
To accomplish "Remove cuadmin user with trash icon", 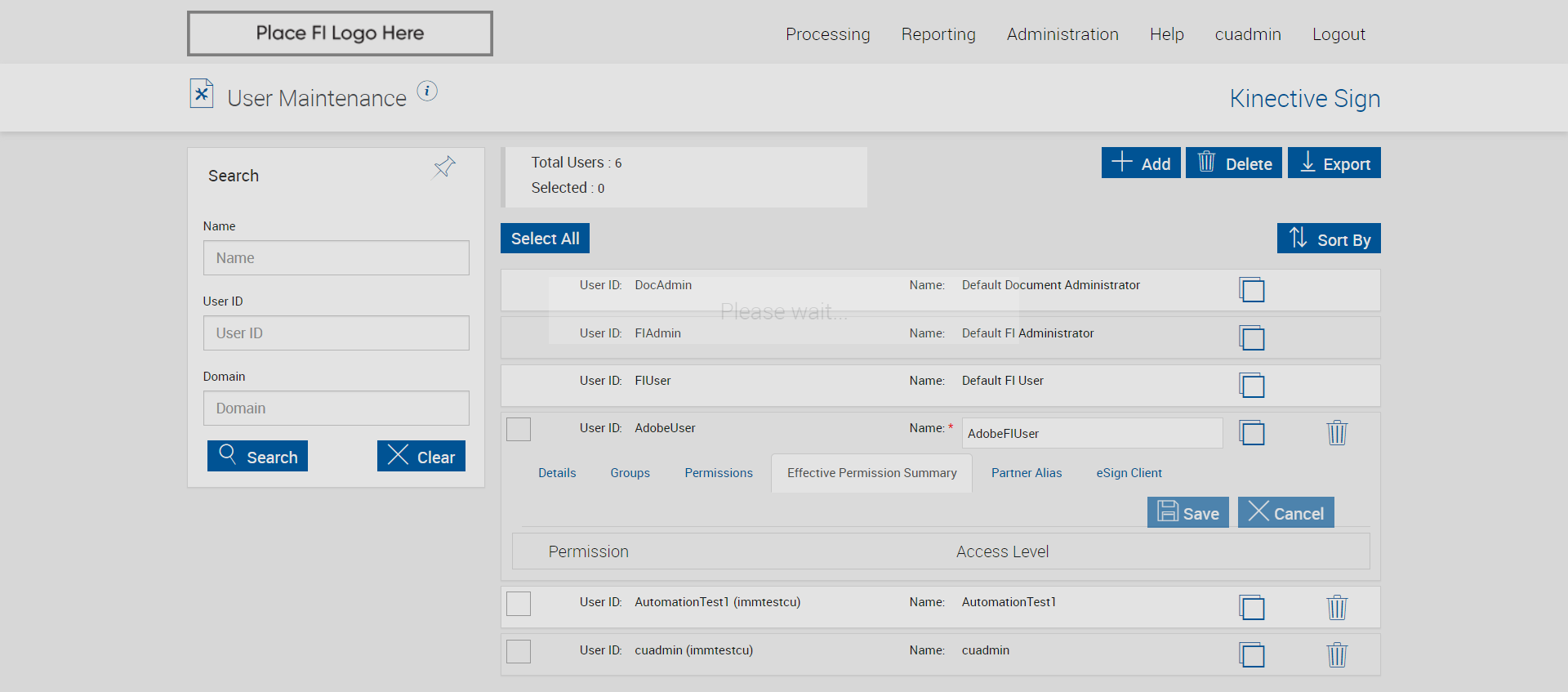I will (x=1337, y=655).
